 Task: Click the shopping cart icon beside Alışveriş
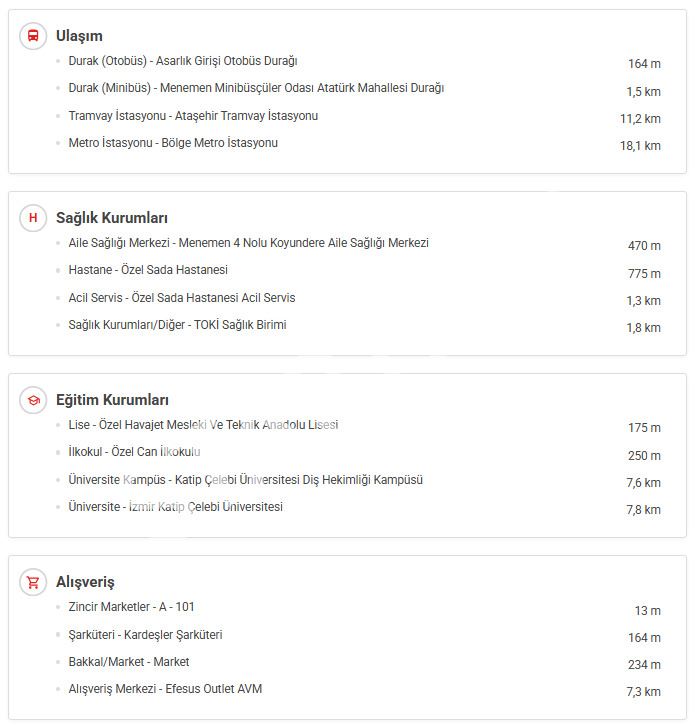coord(34,582)
